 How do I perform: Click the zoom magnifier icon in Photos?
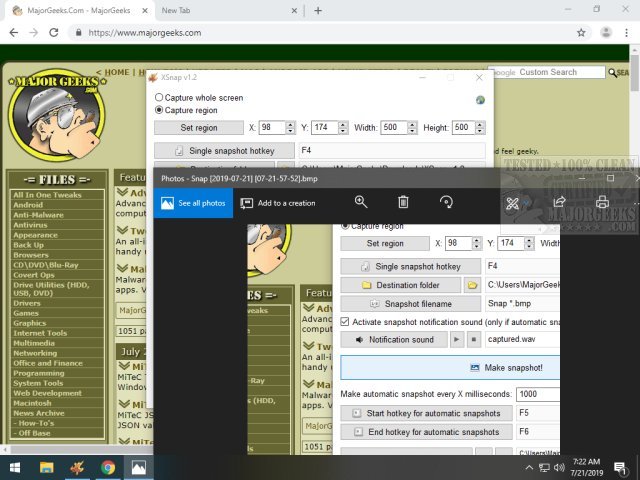361,202
